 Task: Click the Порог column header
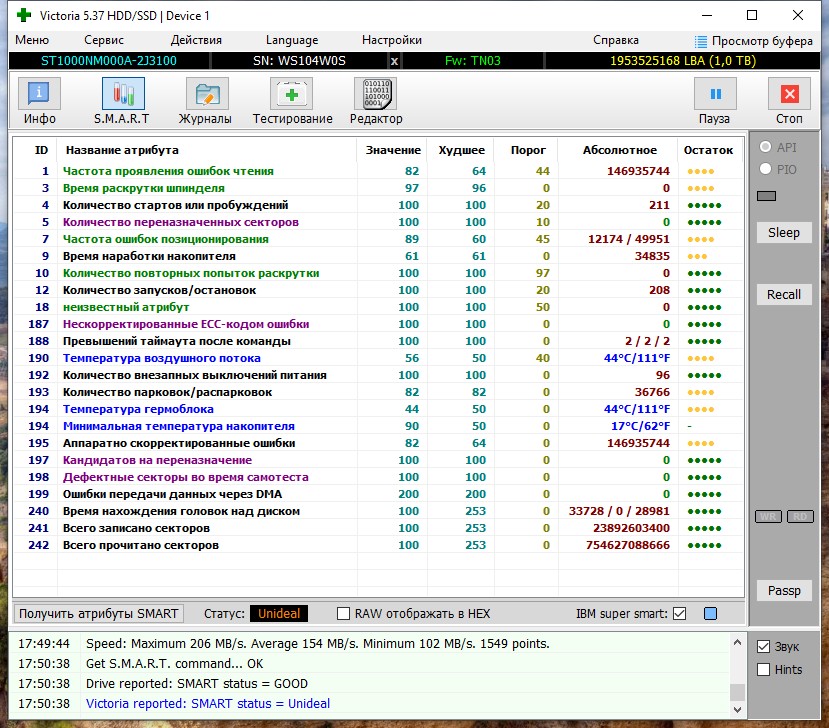(x=528, y=150)
